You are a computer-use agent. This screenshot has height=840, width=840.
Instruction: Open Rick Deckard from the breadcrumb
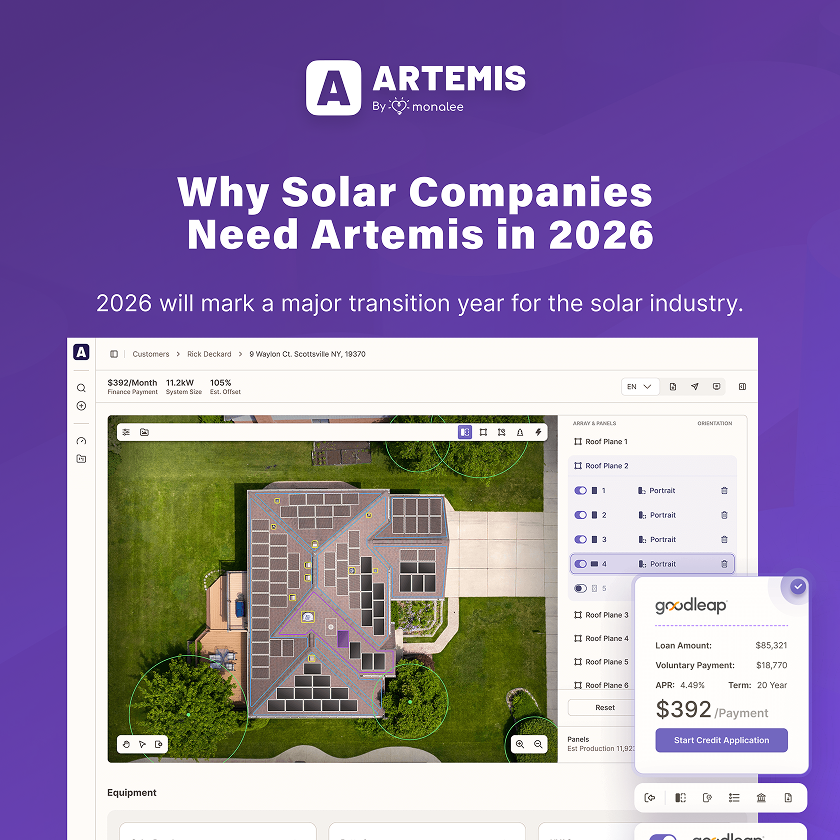208,353
